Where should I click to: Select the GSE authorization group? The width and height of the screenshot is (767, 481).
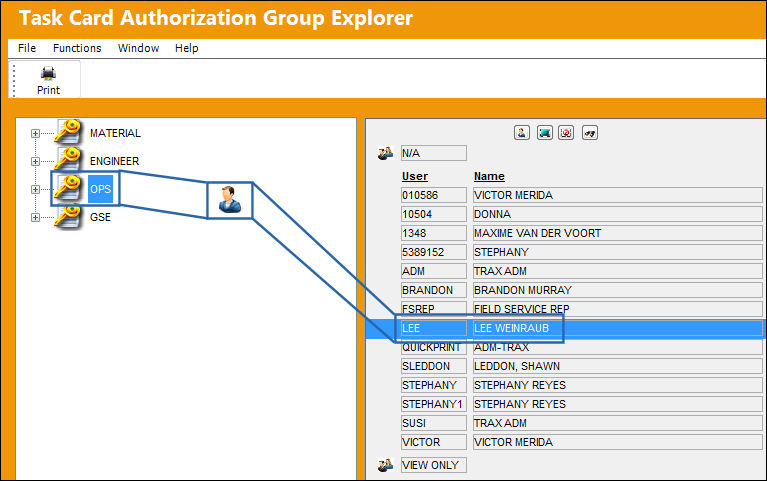(x=100, y=217)
